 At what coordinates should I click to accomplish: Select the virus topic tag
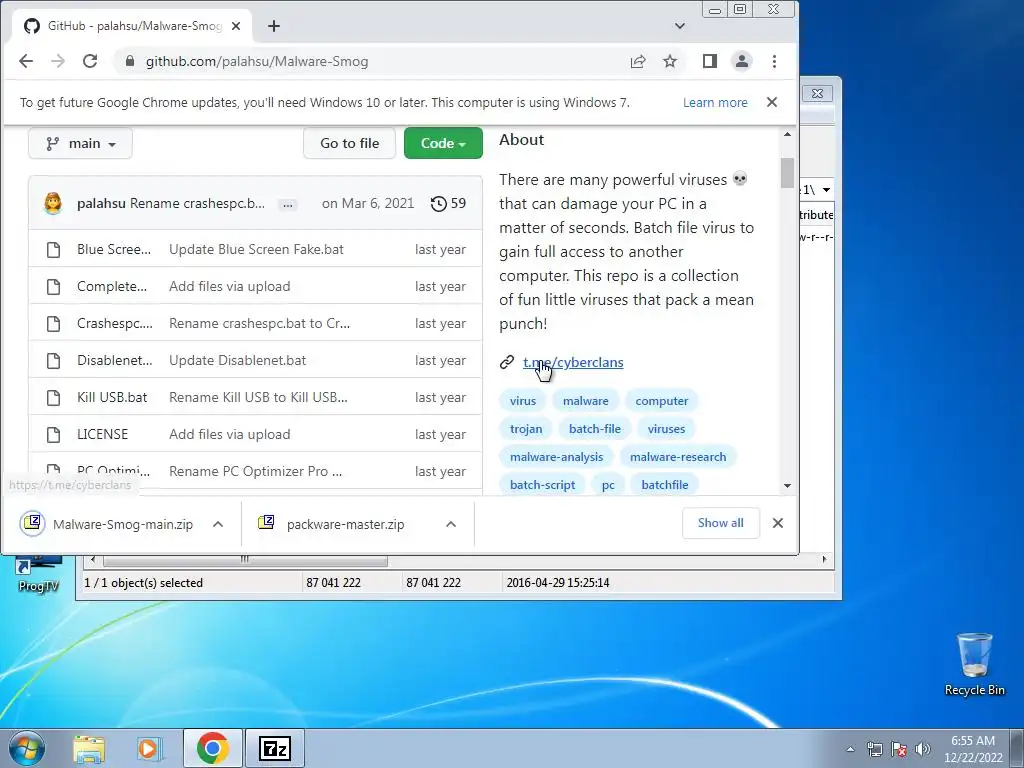(522, 401)
